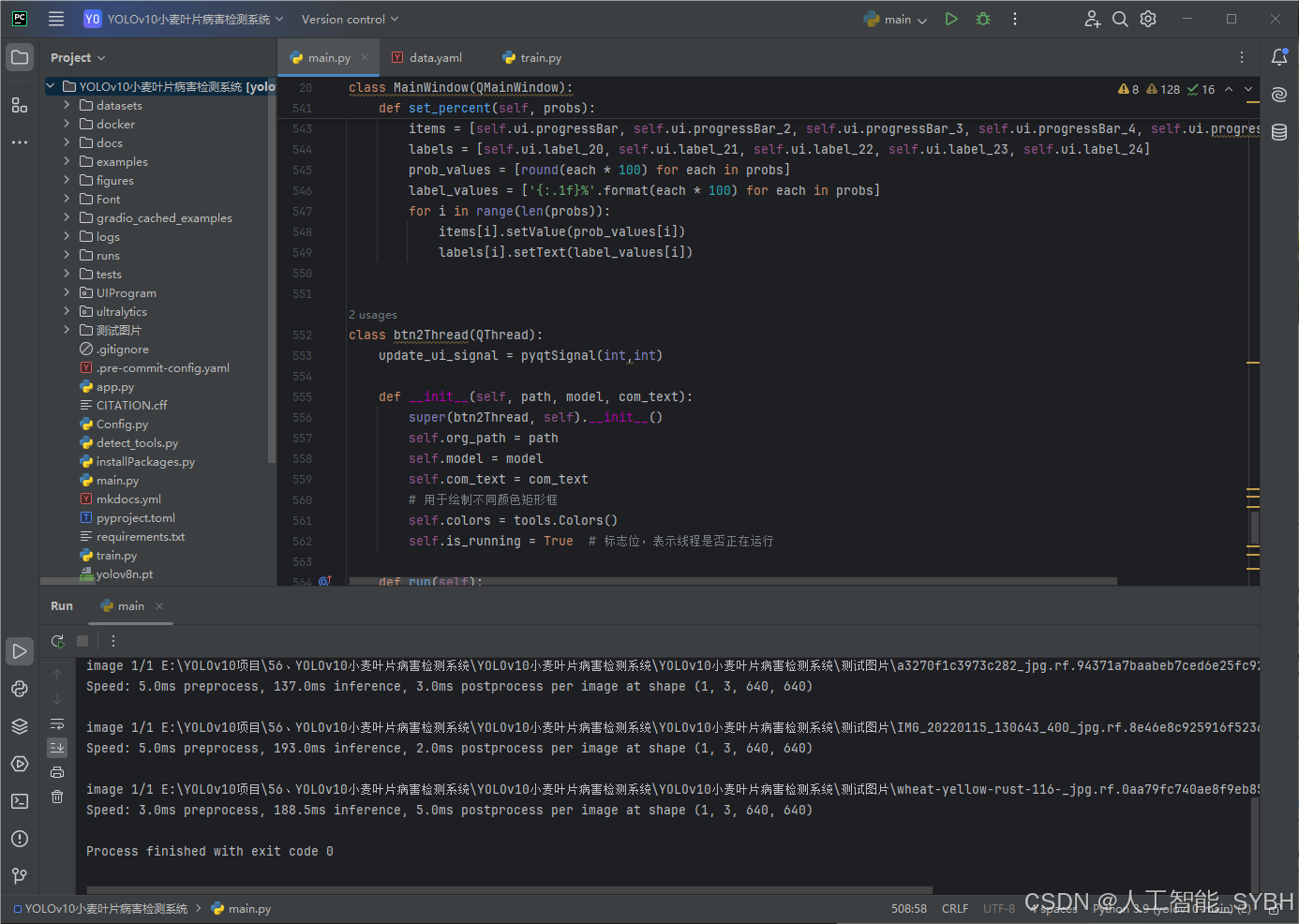
Task: Switch to data.yaml editor tab
Action: [427, 57]
